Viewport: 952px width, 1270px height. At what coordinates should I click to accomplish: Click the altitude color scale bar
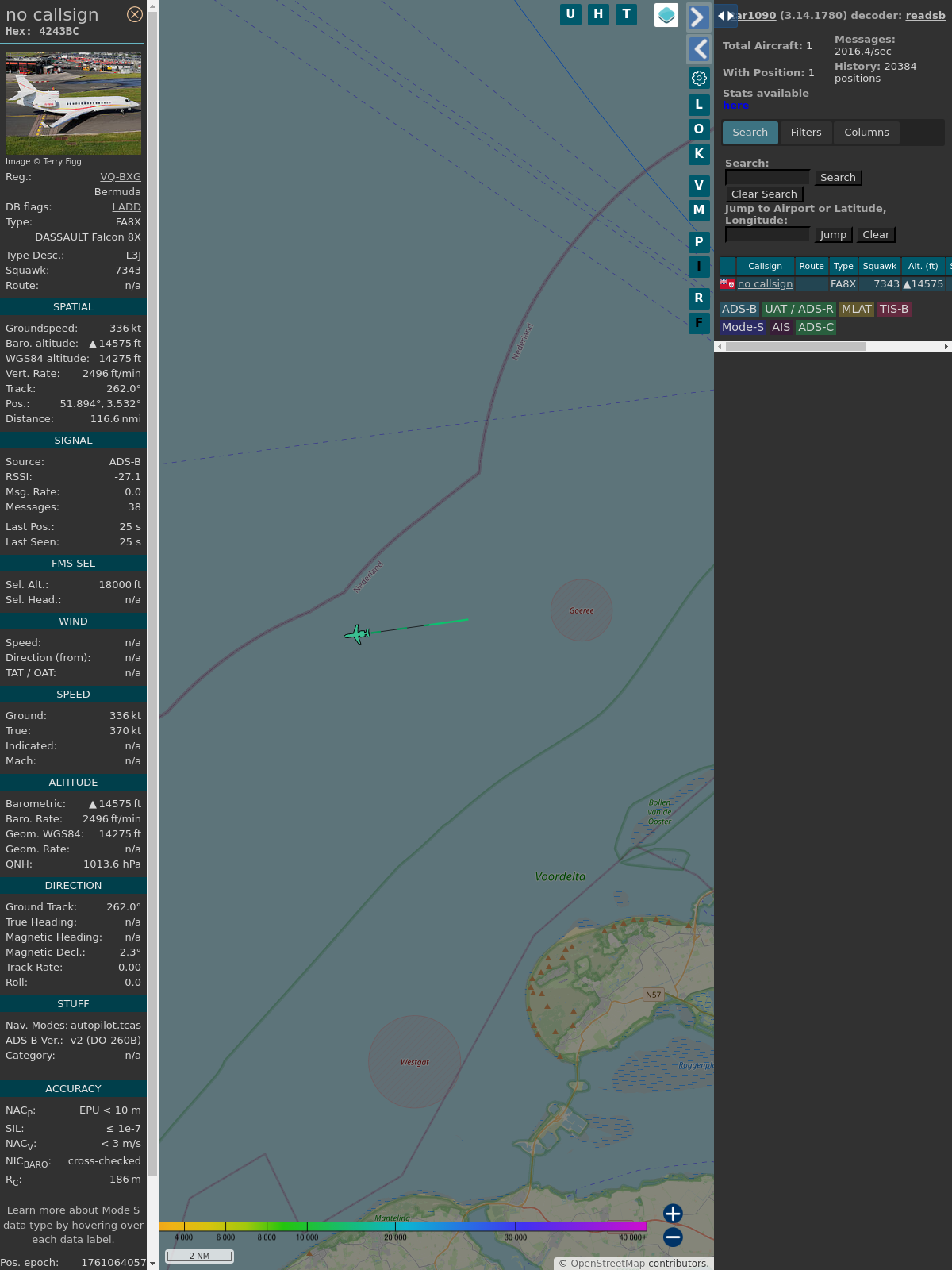tap(403, 1226)
